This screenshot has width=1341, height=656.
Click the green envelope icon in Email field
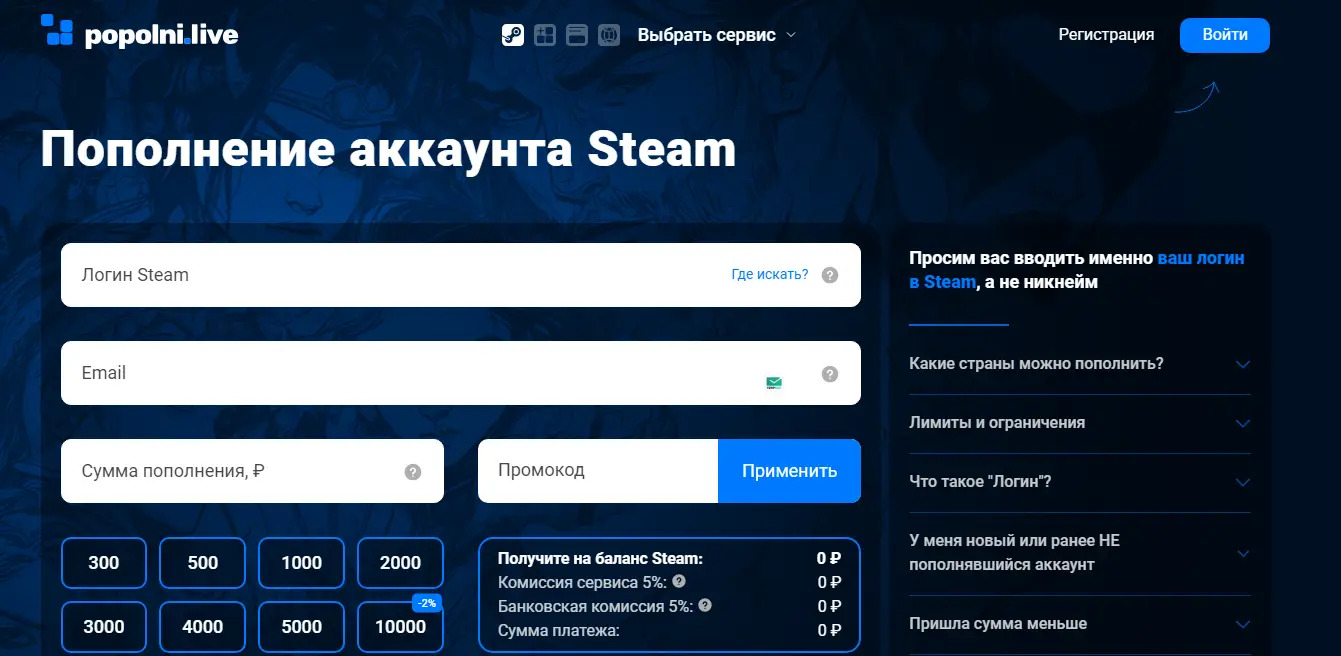[x=774, y=382]
